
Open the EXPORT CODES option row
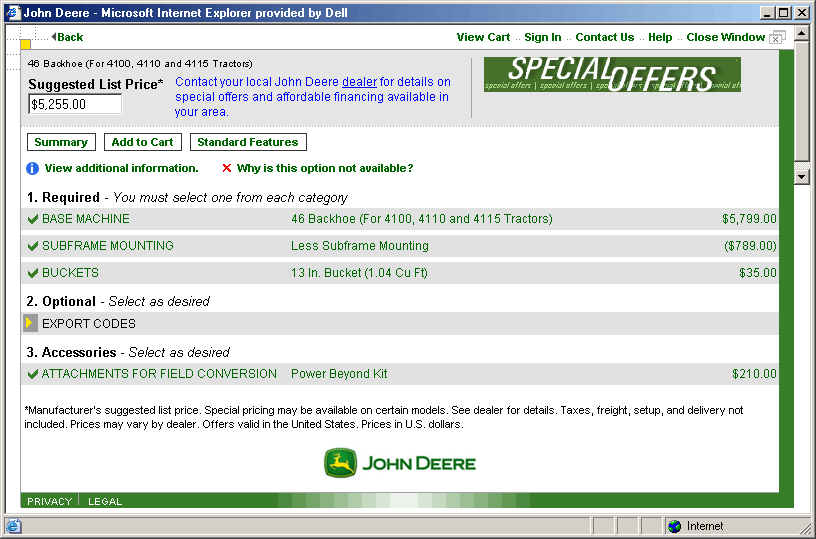[400, 324]
